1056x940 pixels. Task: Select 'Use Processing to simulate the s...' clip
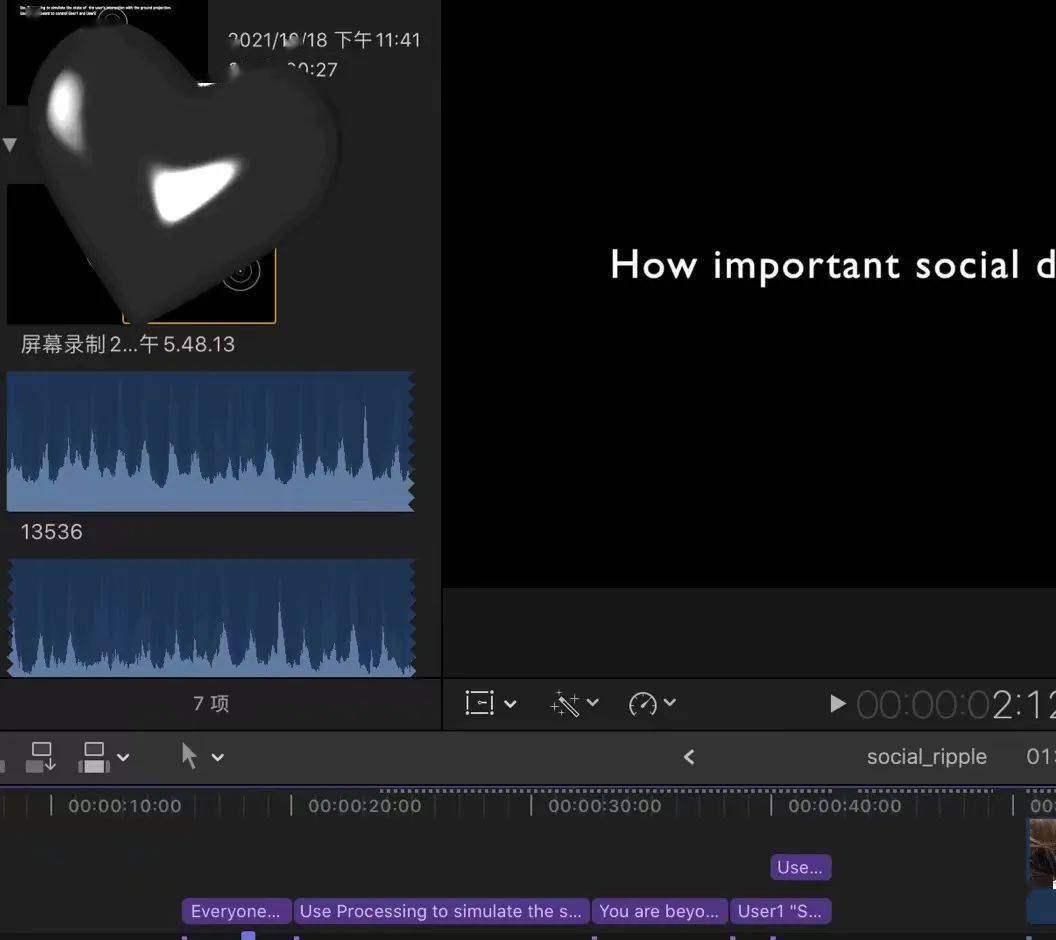[x=441, y=911]
